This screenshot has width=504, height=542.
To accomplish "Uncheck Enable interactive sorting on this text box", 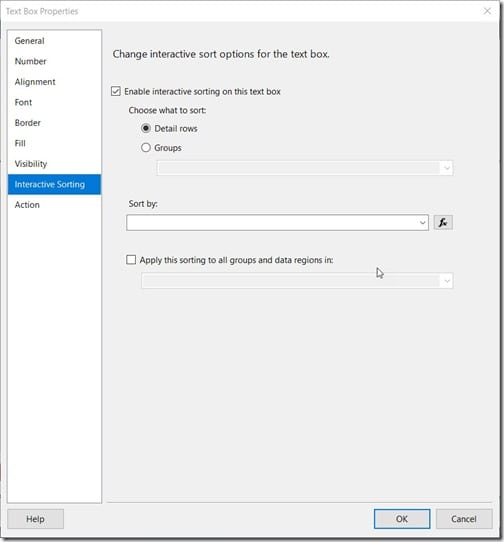I will coord(116,91).
